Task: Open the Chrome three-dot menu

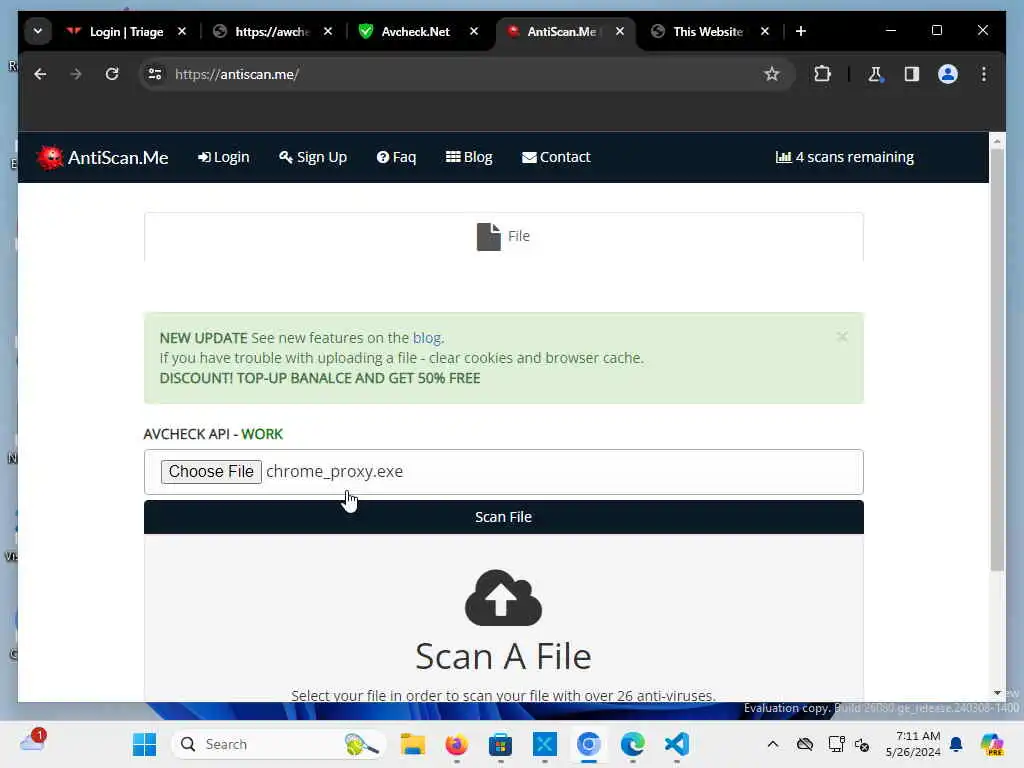Action: tap(984, 74)
